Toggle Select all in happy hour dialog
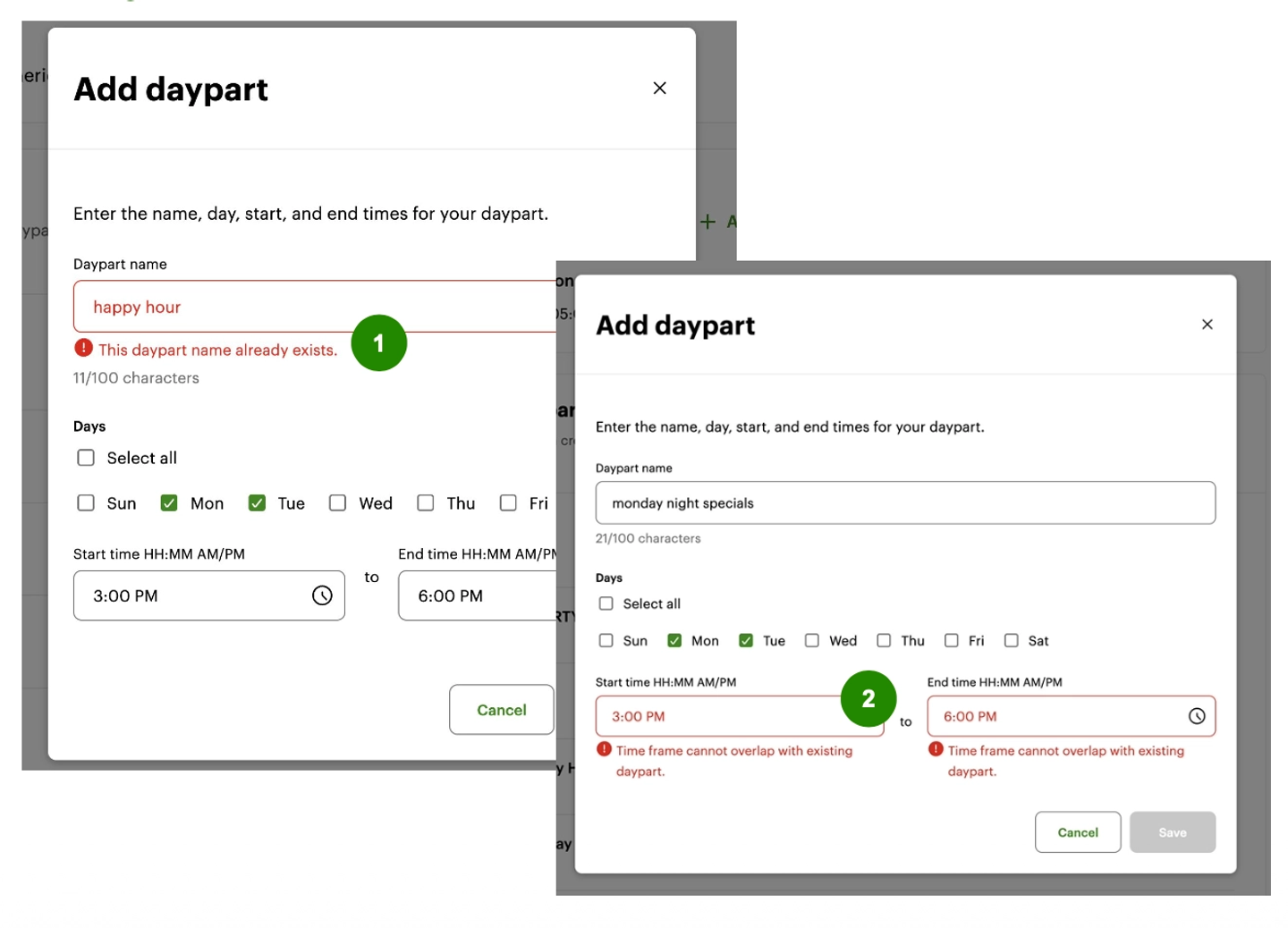Viewport: 1288px width, 928px height. click(x=86, y=458)
